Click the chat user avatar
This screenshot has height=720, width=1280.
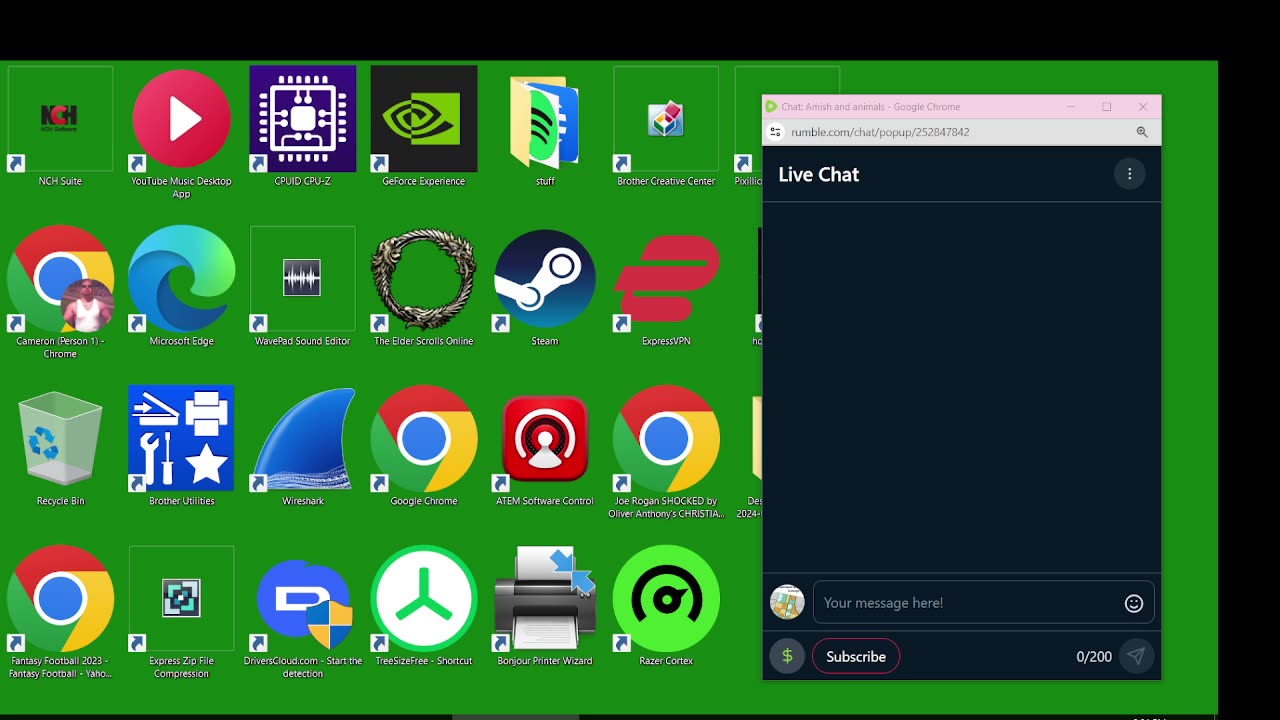(787, 602)
